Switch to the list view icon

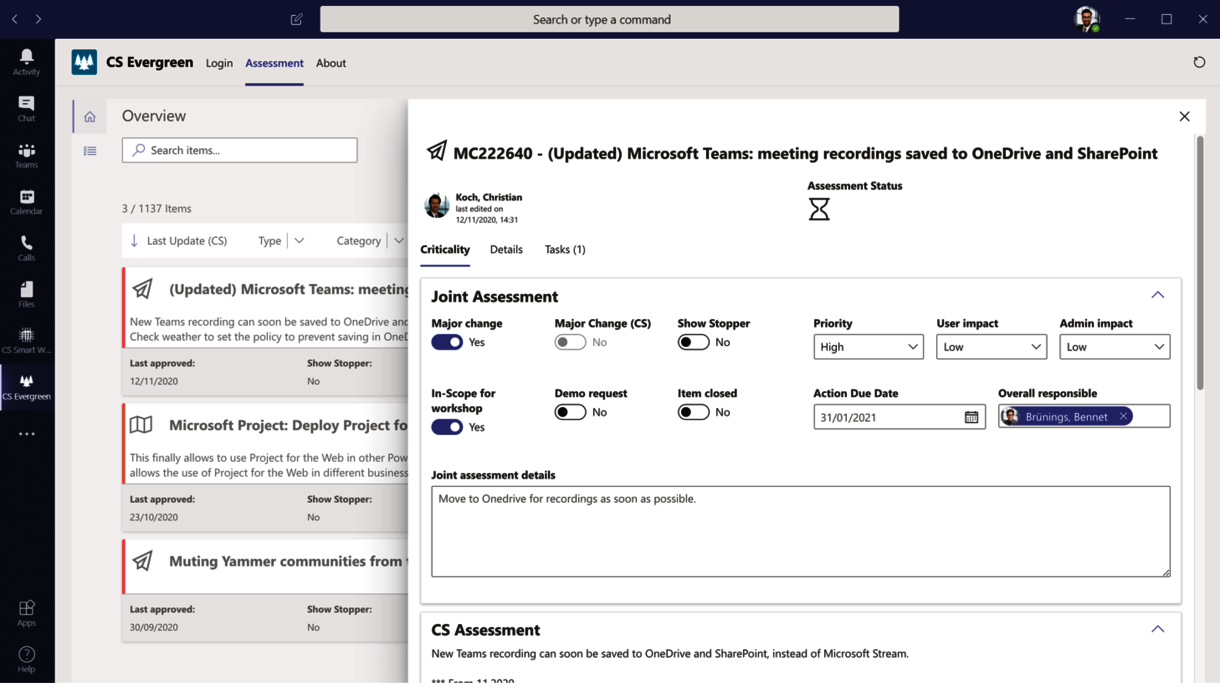tap(90, 151)
